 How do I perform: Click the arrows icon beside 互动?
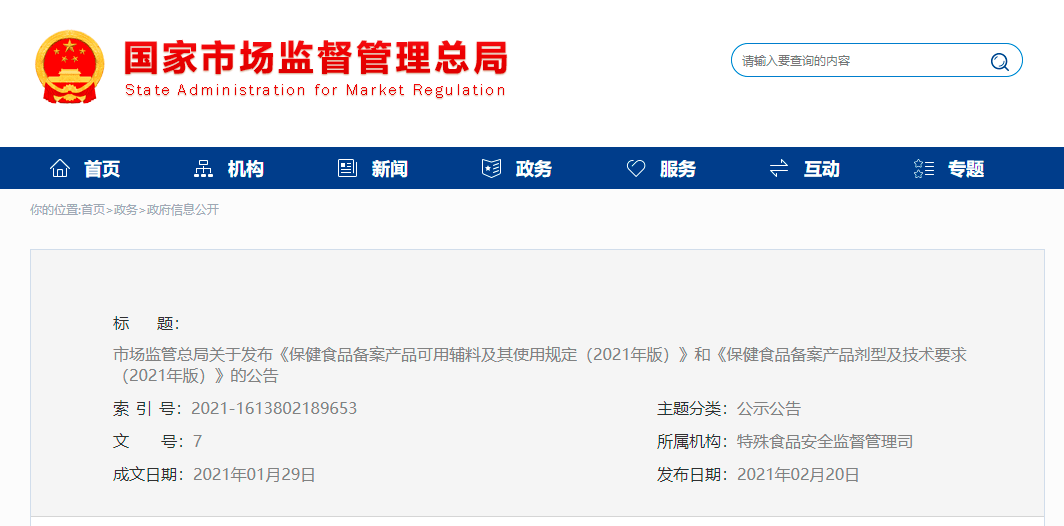779,168
